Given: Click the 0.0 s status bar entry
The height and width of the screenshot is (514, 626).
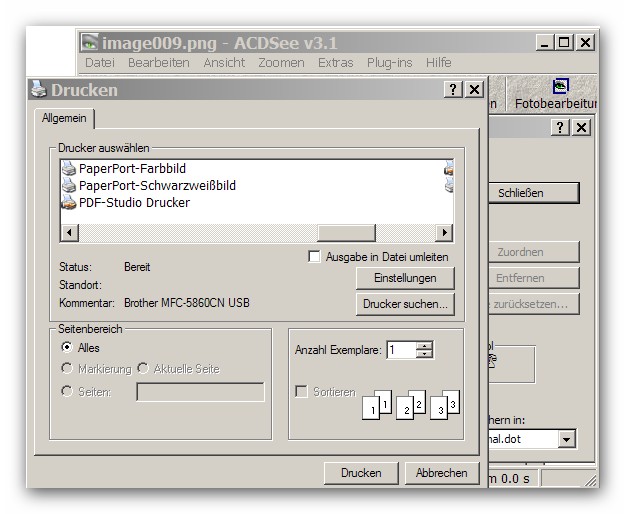Looking at the screenshot, I should pos(515,478).
